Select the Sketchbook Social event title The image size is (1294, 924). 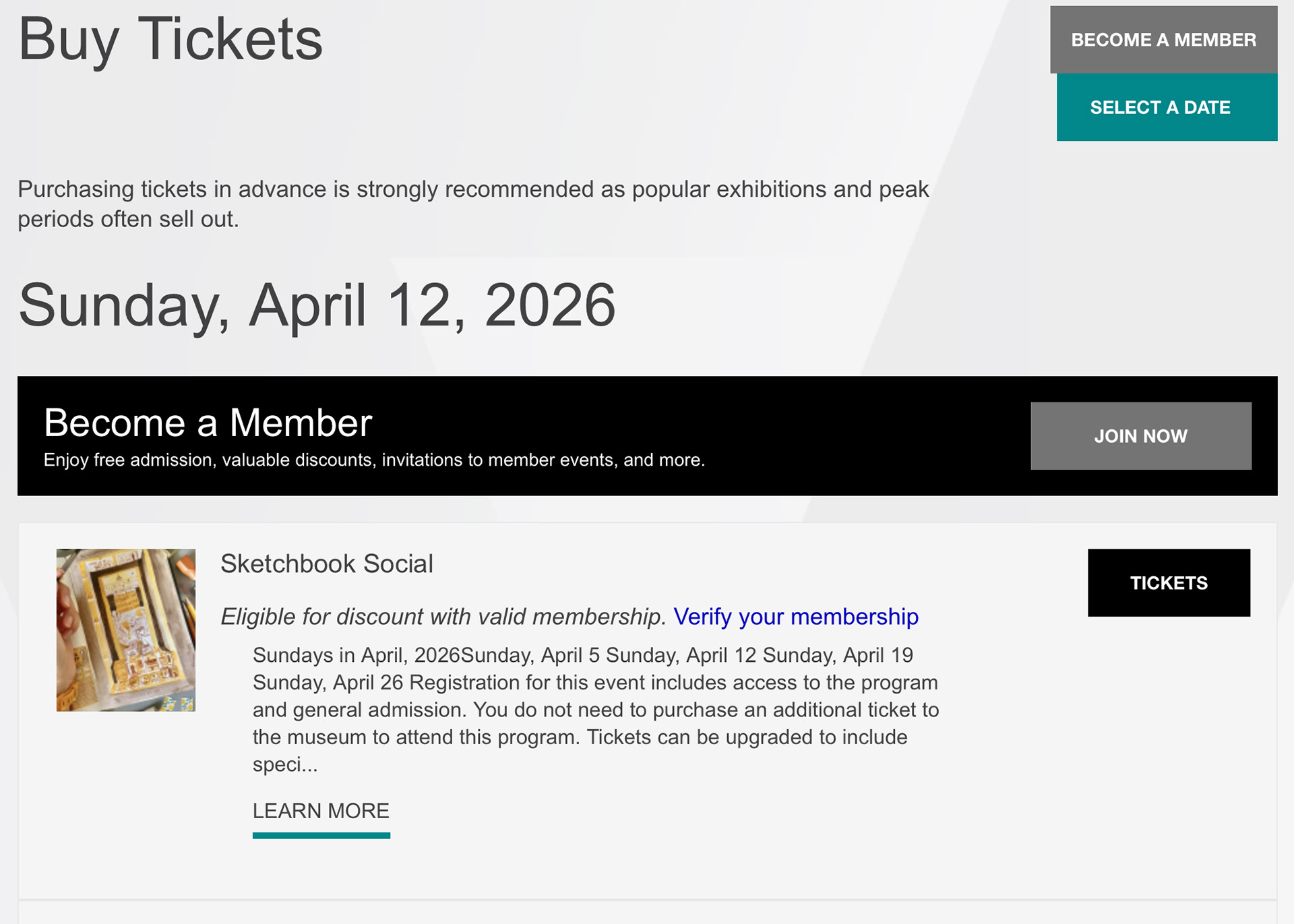(327, 564)
